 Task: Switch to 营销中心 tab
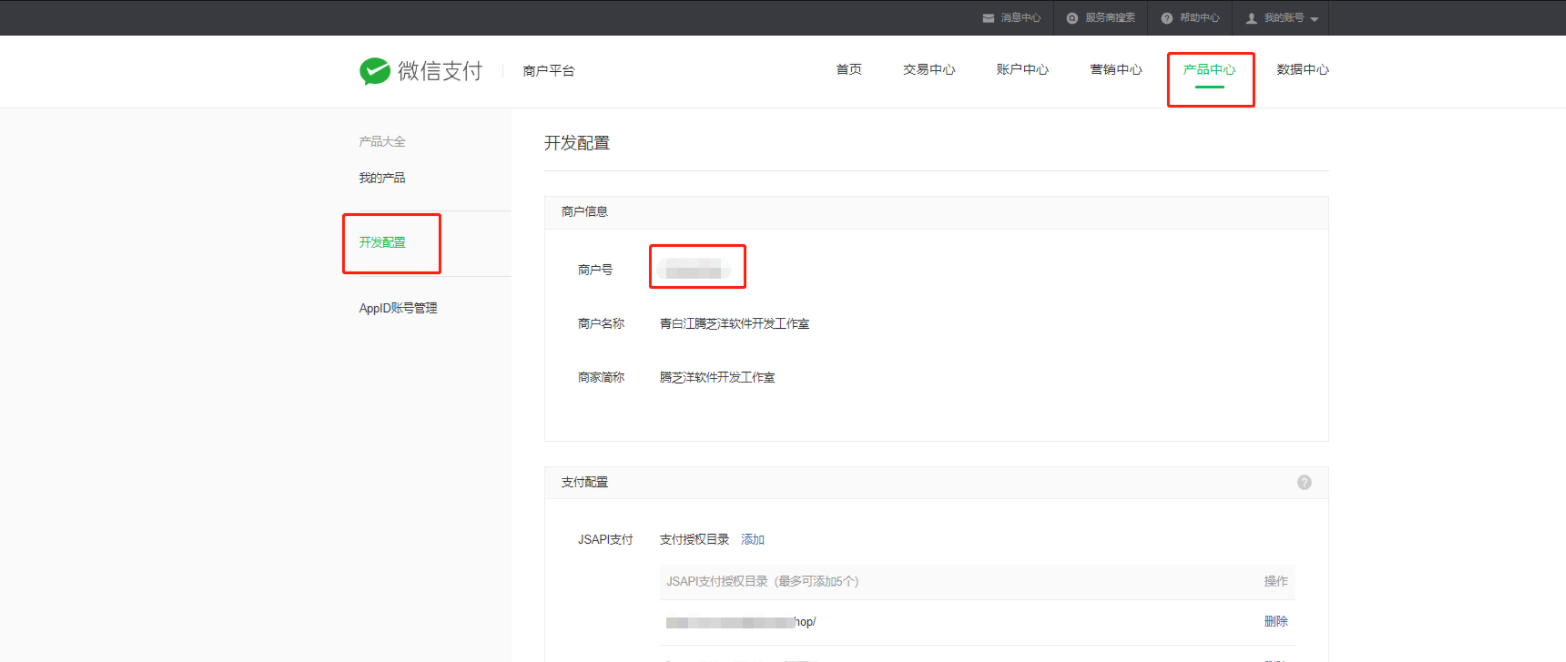click(x=1116, y=70)
